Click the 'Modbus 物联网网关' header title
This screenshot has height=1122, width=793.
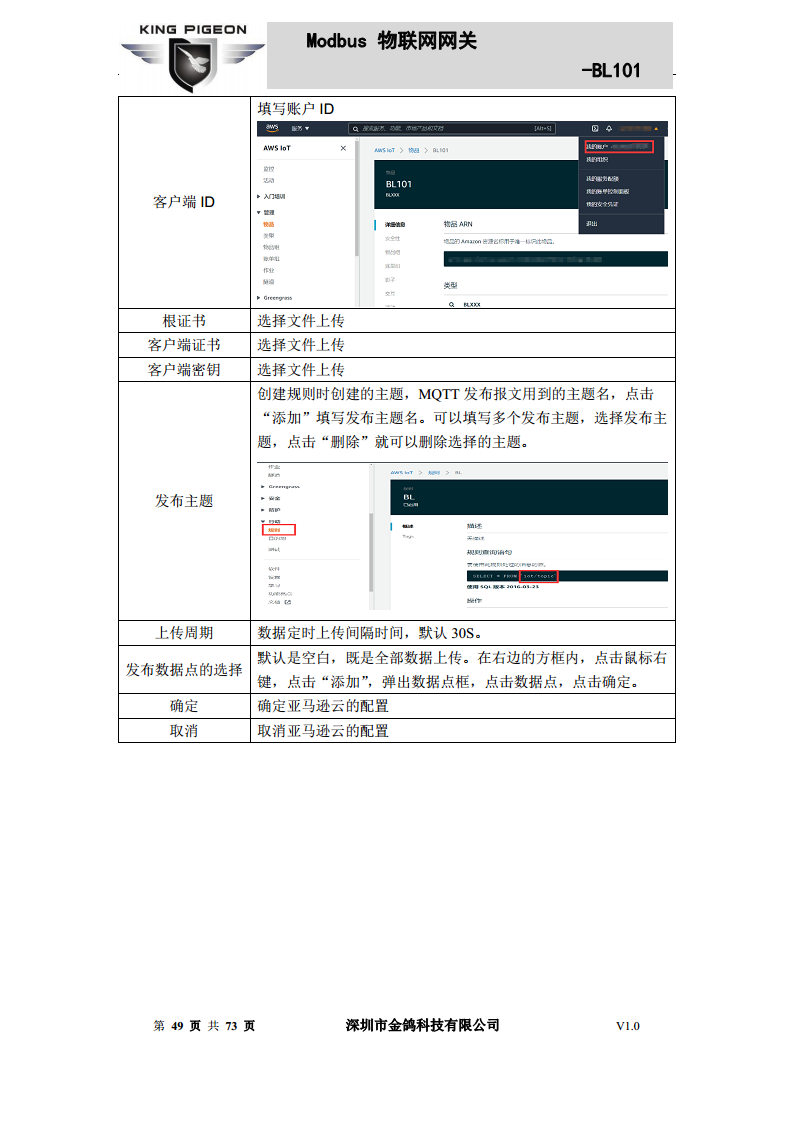point(391,41)
